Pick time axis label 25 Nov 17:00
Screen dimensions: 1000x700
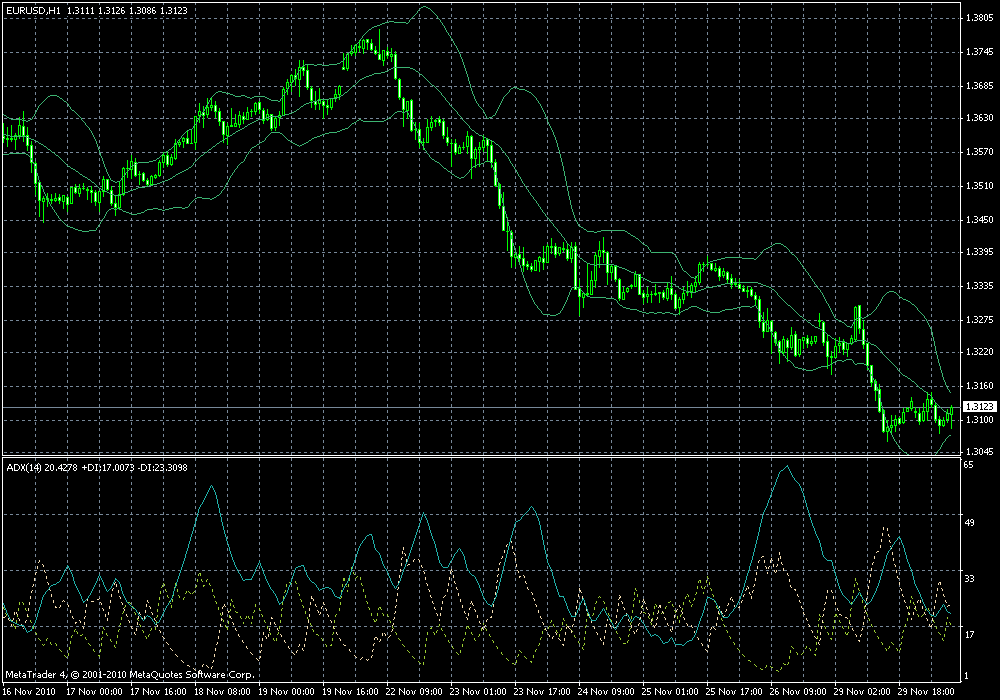734,692
